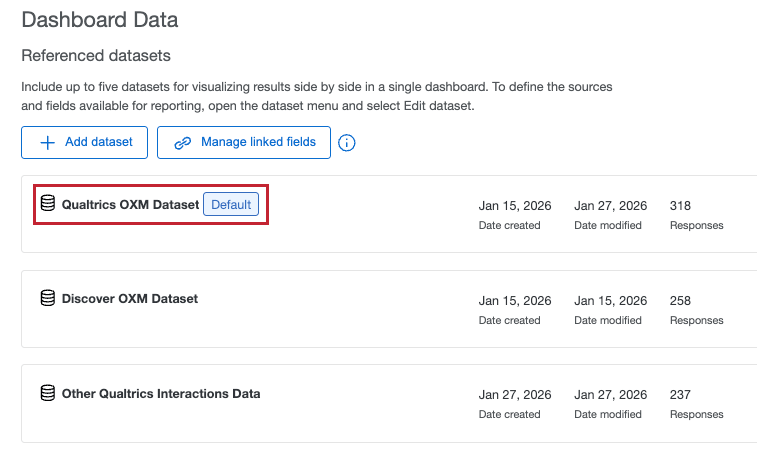The image size is (757, 458).
Task: Click the link icon in Manage linked fields
Action: (183, 142)
